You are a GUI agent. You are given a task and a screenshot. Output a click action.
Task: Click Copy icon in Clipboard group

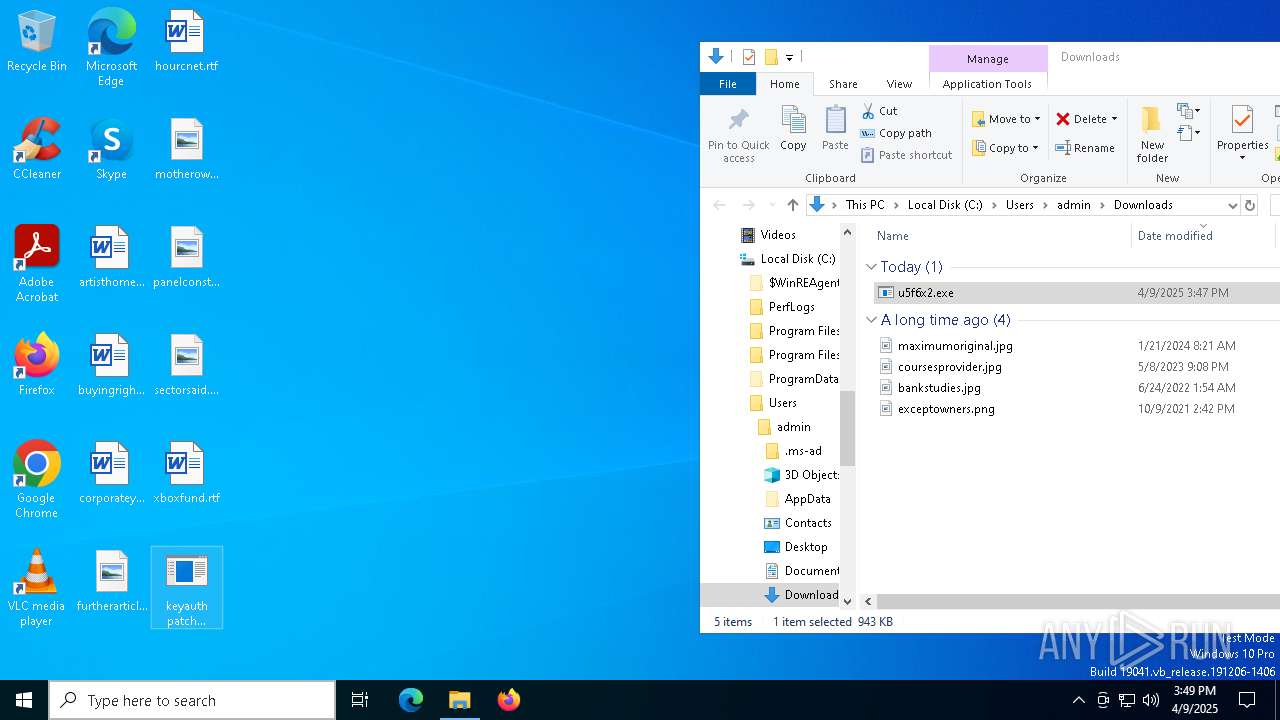[x=793, y=129]
